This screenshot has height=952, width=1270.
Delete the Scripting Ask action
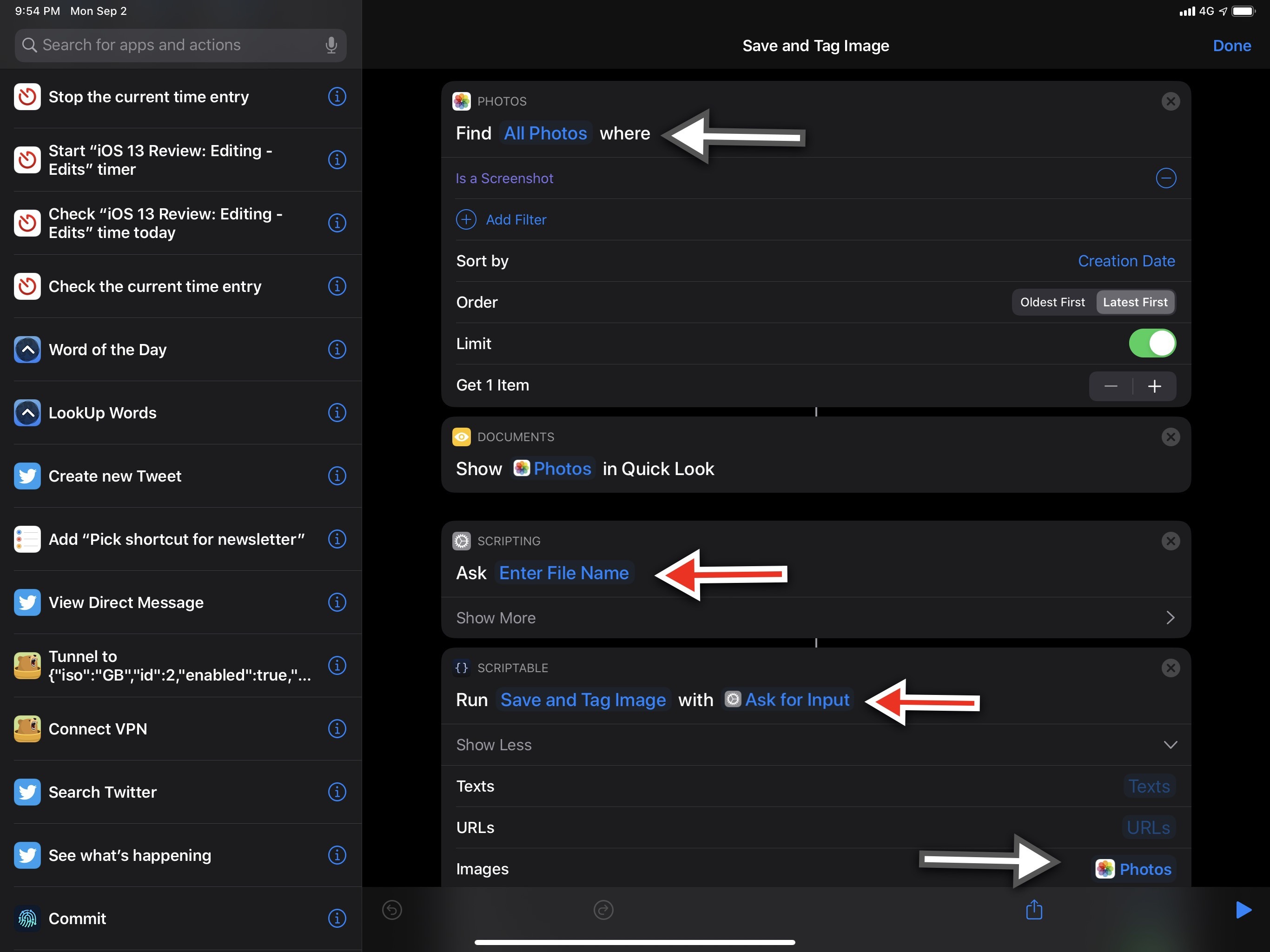[x=1171, y=541]
